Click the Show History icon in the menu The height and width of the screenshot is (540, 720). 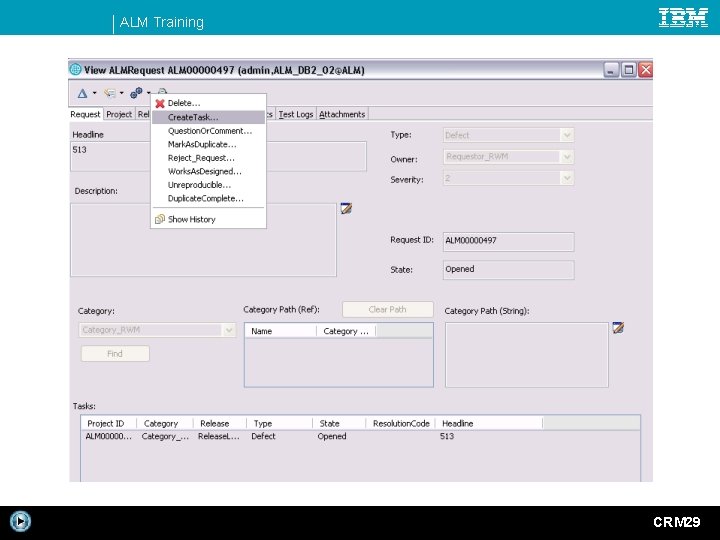coord(160,219)
